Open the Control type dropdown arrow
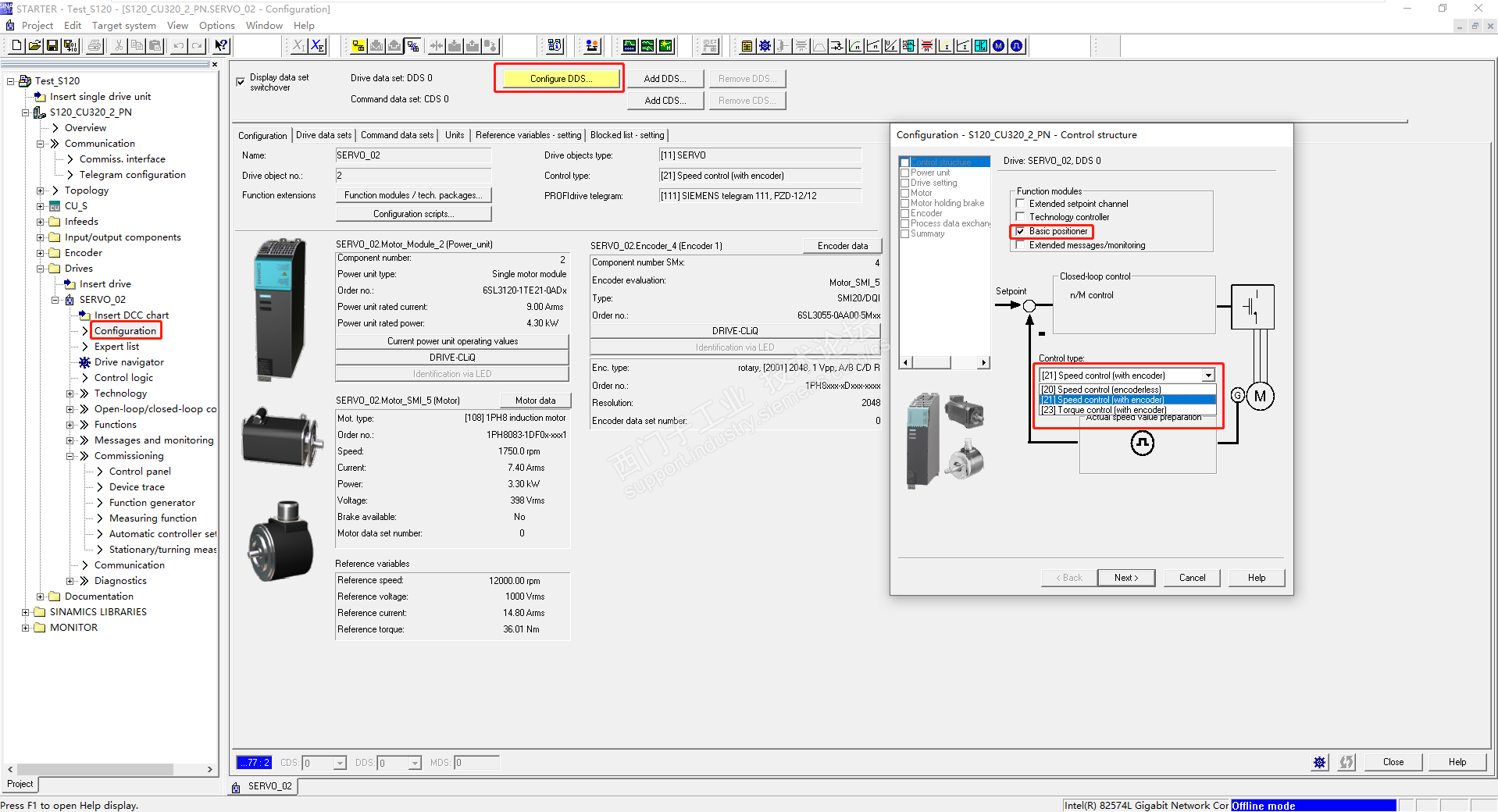The image size is (1498, 812). tap(1208, 376)
